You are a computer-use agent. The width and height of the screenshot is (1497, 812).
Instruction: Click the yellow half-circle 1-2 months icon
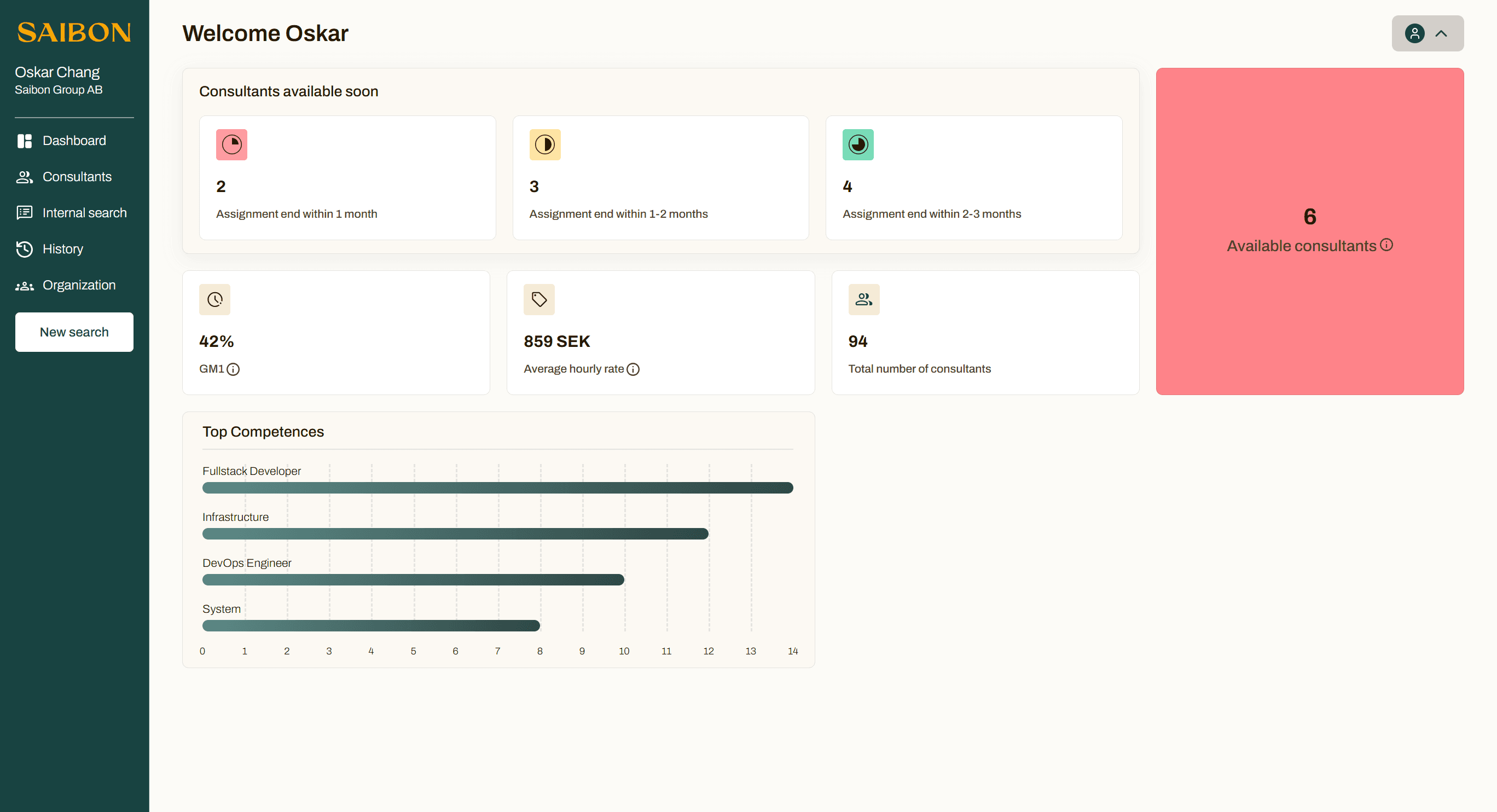(x=544, y=144)
